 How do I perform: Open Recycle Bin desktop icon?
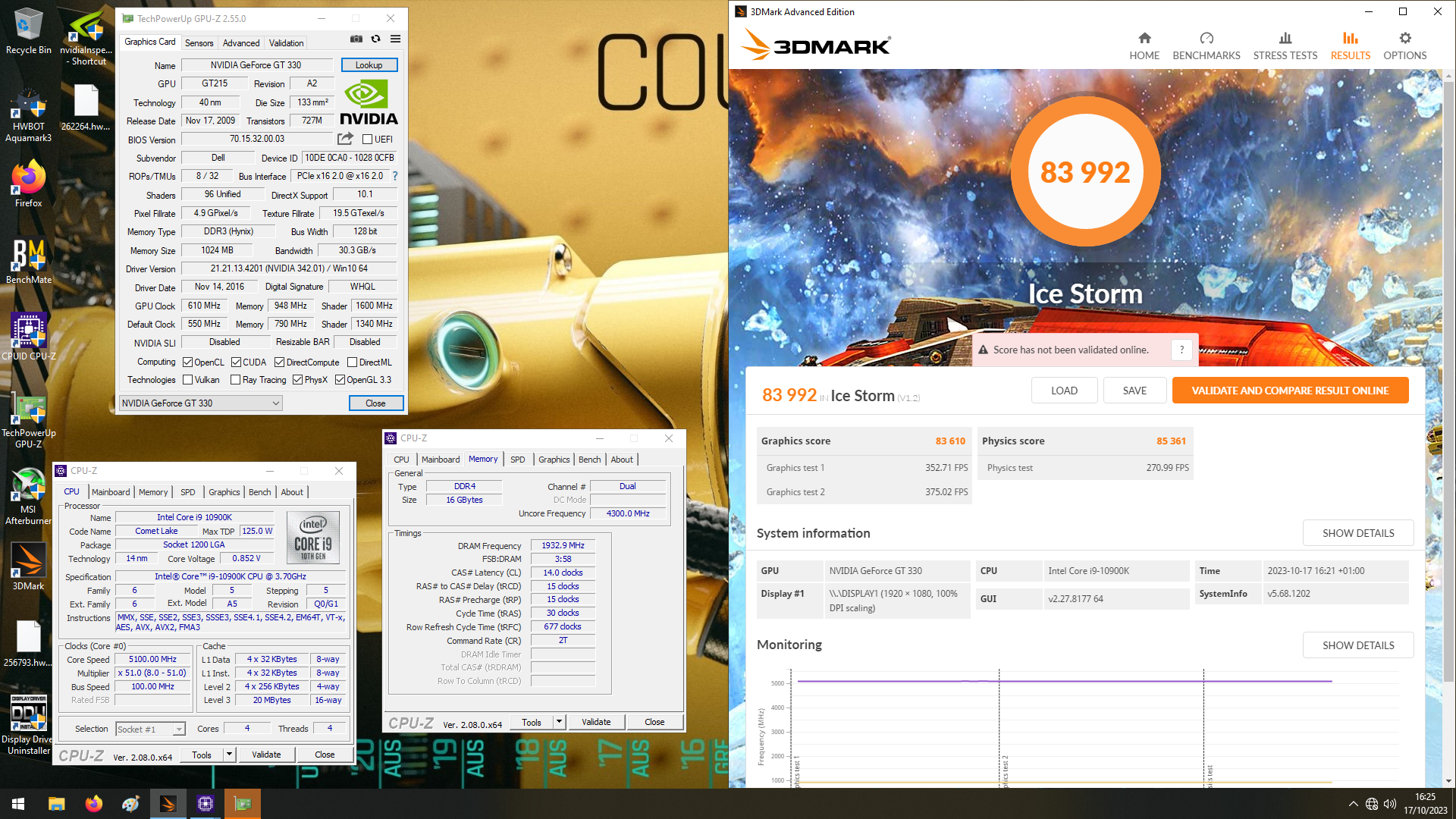pos(29,32)
